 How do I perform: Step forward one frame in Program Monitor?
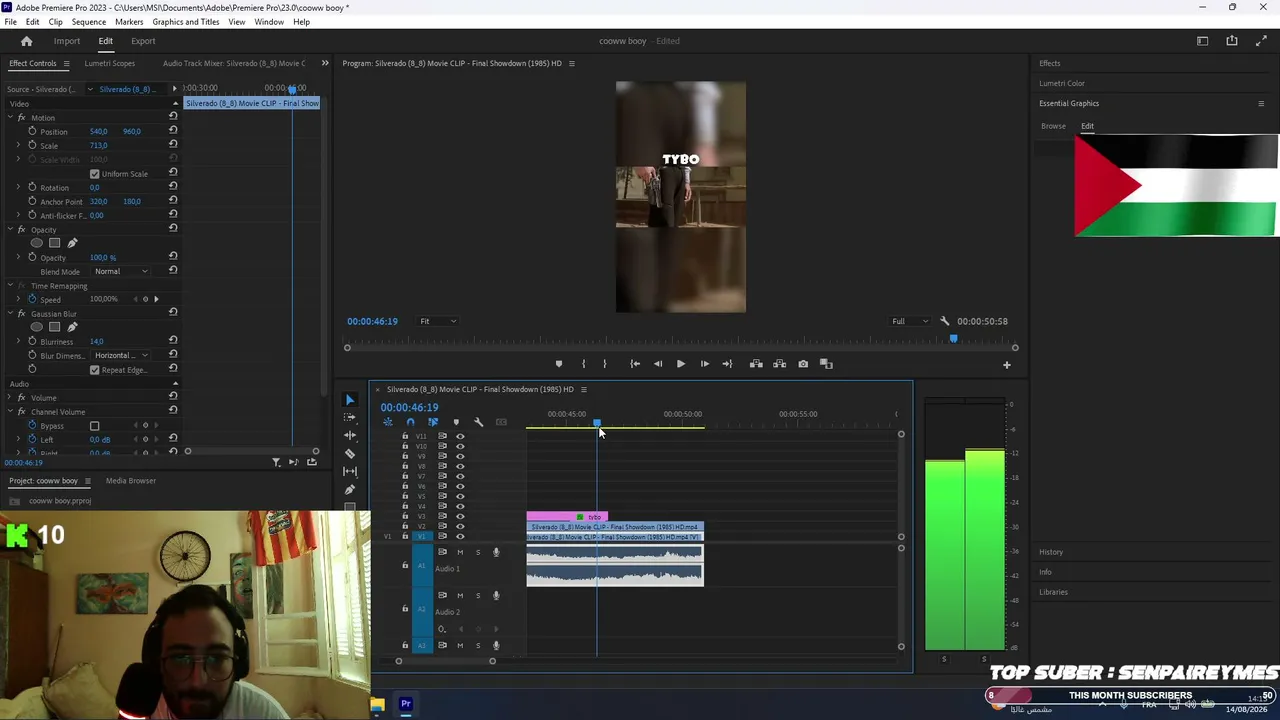[x=704, y=364]
